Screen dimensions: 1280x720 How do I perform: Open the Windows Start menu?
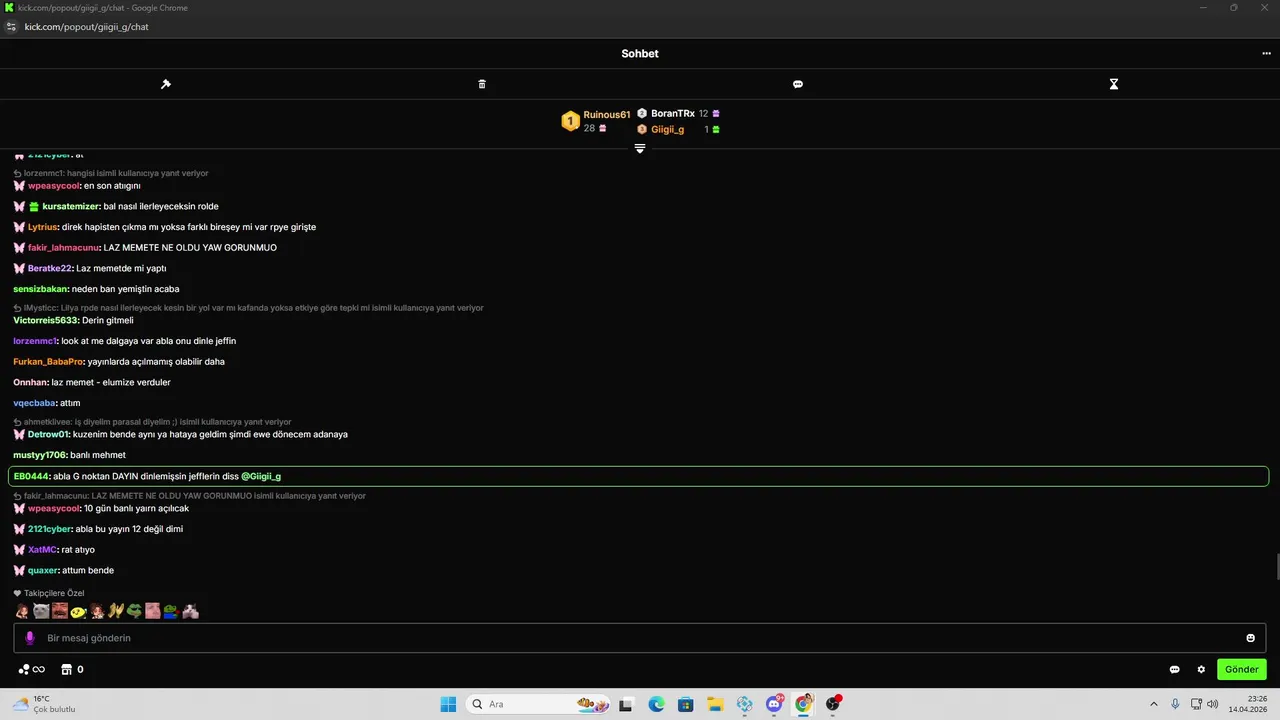(448, 704)
